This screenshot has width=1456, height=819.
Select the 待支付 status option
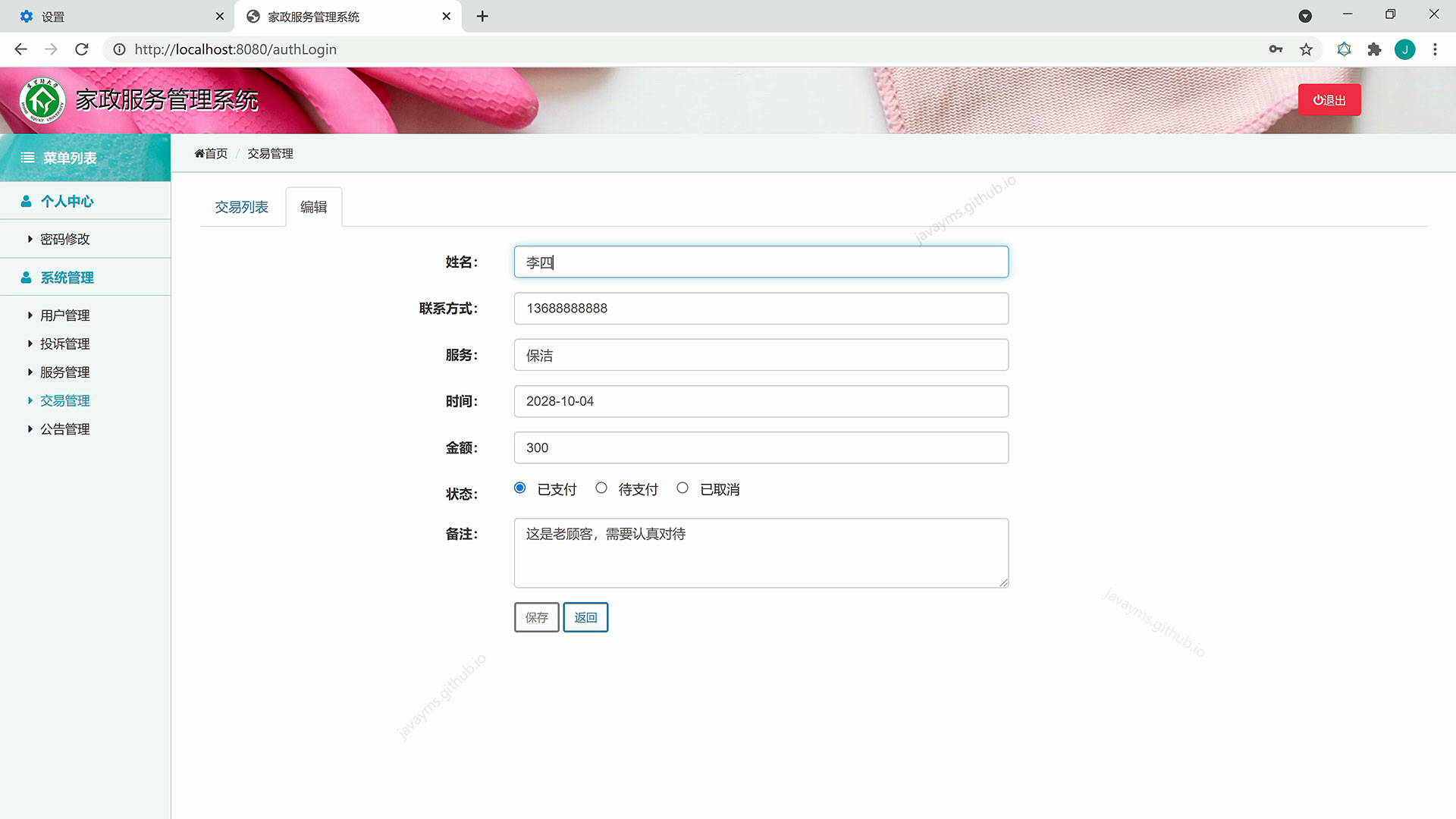[x=601, y=488]
